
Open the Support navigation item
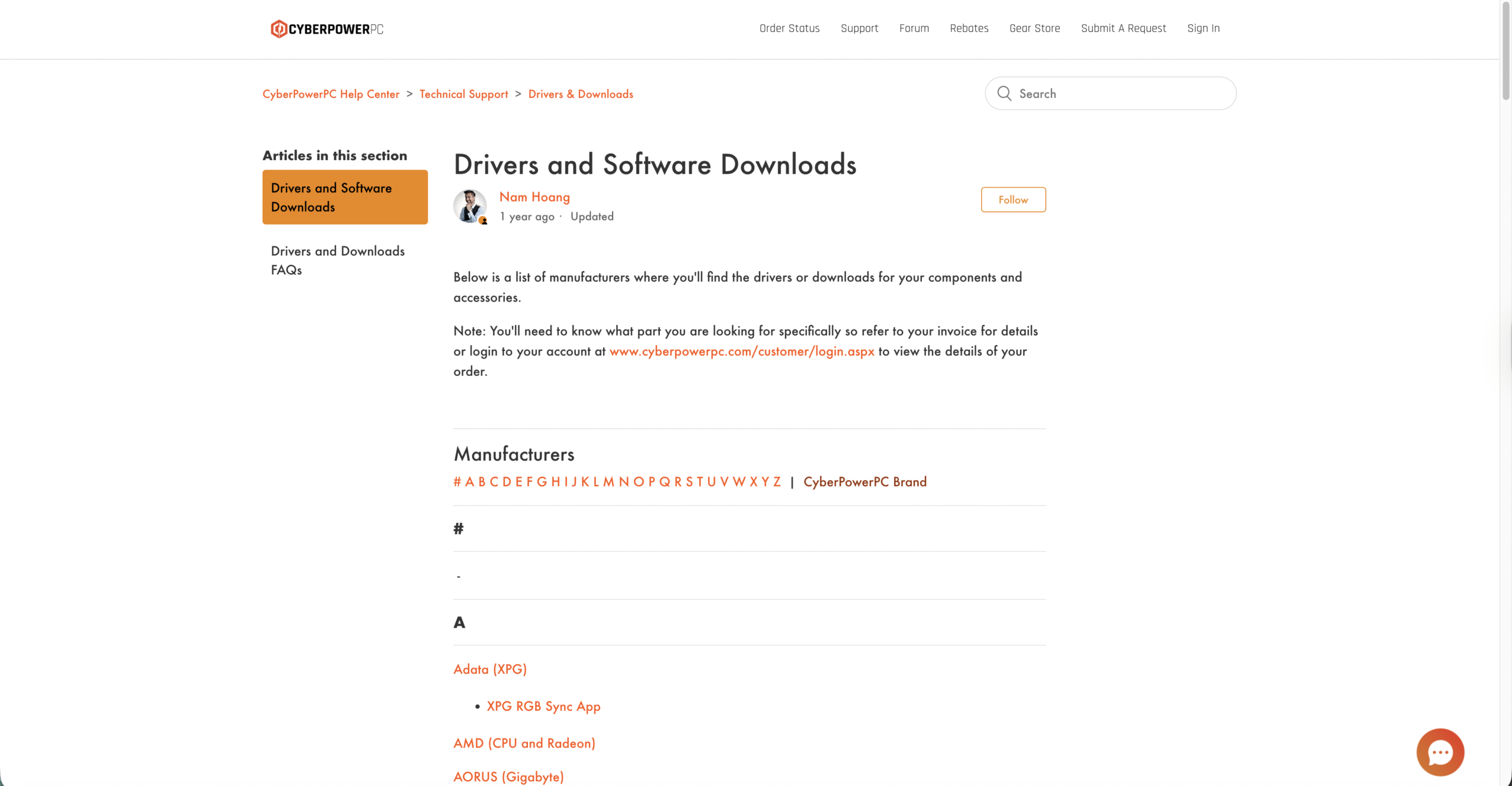(859, 28)
